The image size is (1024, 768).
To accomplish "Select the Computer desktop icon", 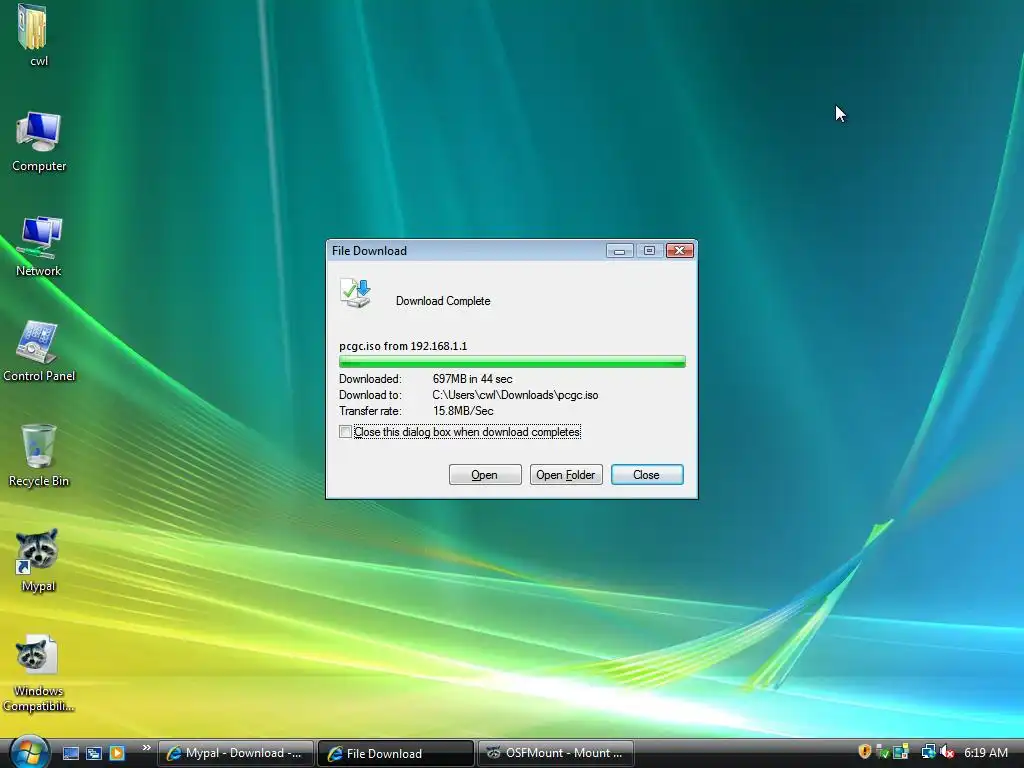I will tap(39, 133).
